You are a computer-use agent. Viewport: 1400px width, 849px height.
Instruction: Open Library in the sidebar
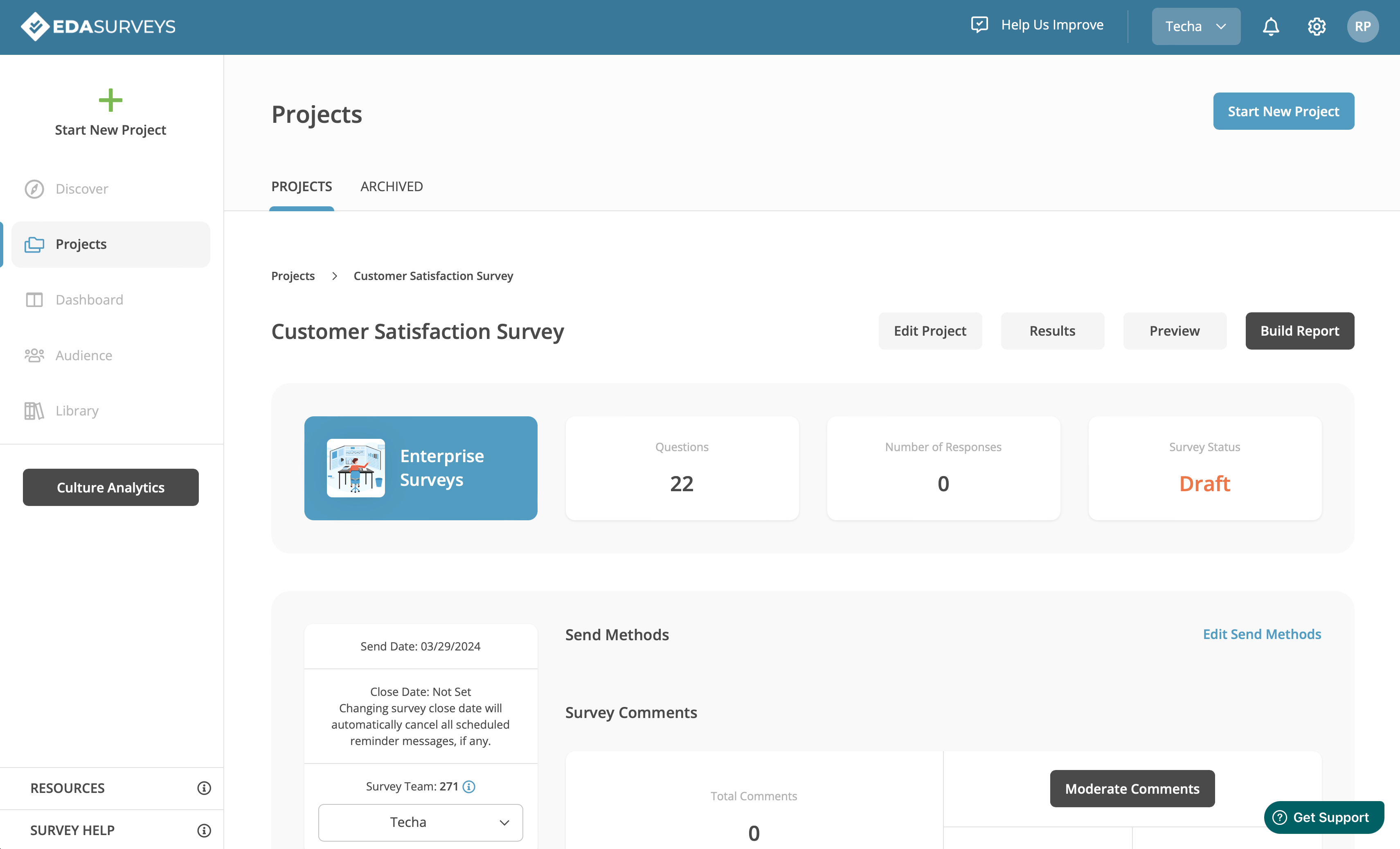coord(111,411)
